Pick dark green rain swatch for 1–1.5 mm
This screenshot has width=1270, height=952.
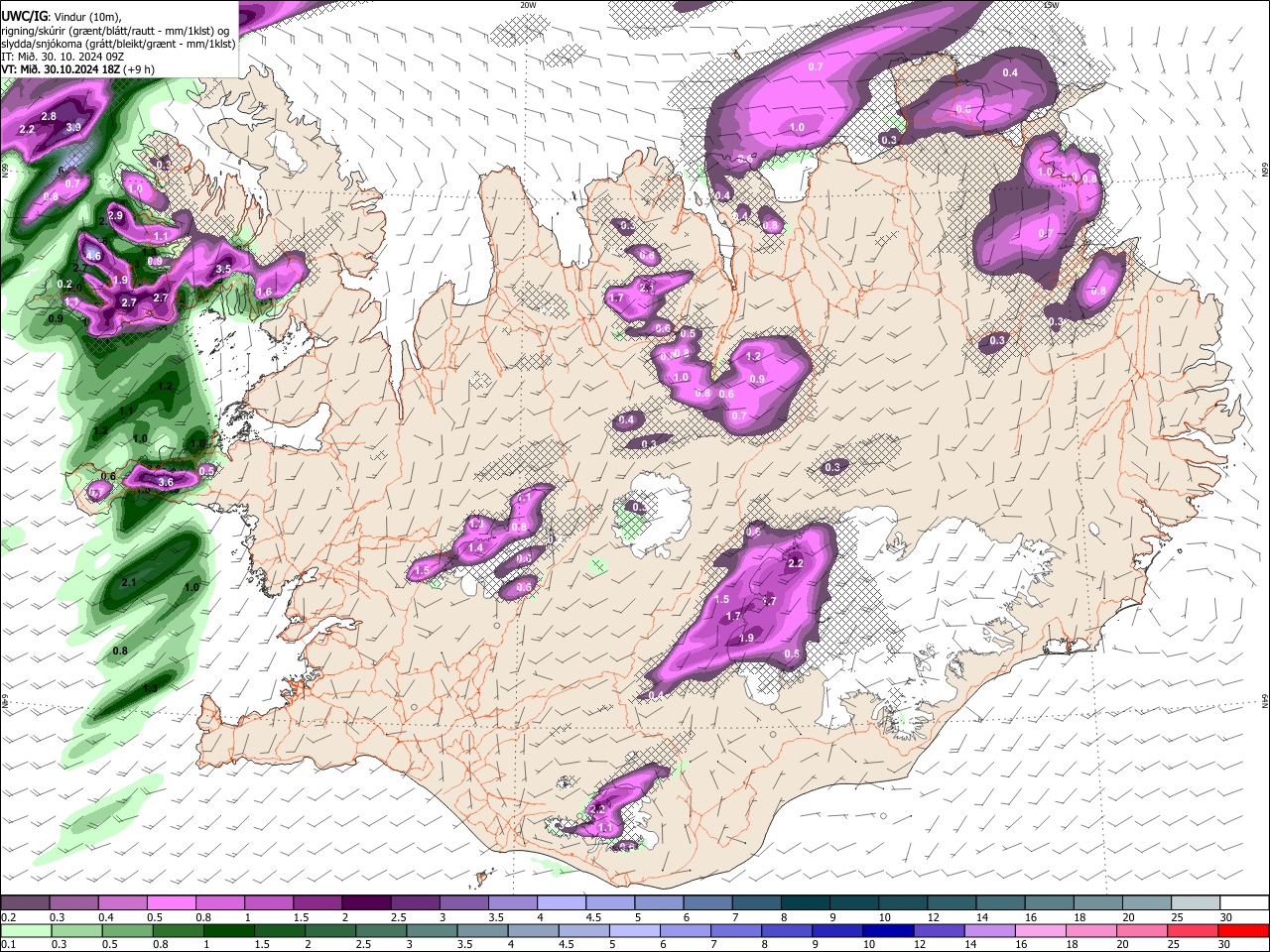pos(228,930)
